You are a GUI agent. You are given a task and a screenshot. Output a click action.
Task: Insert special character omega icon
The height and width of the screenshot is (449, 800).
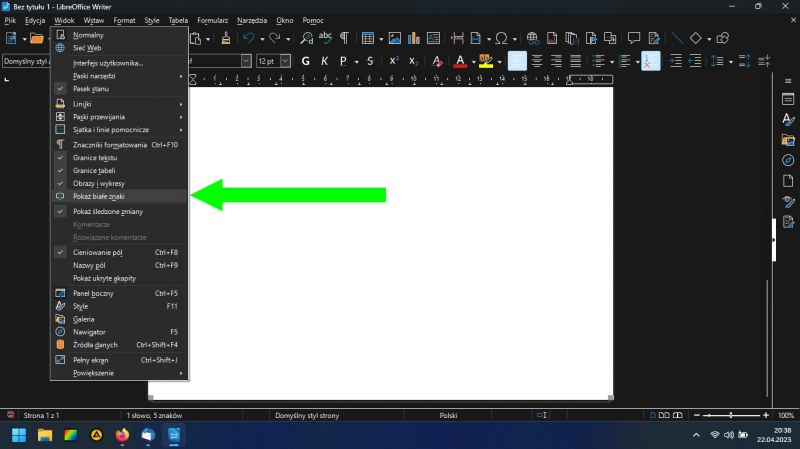502,38
